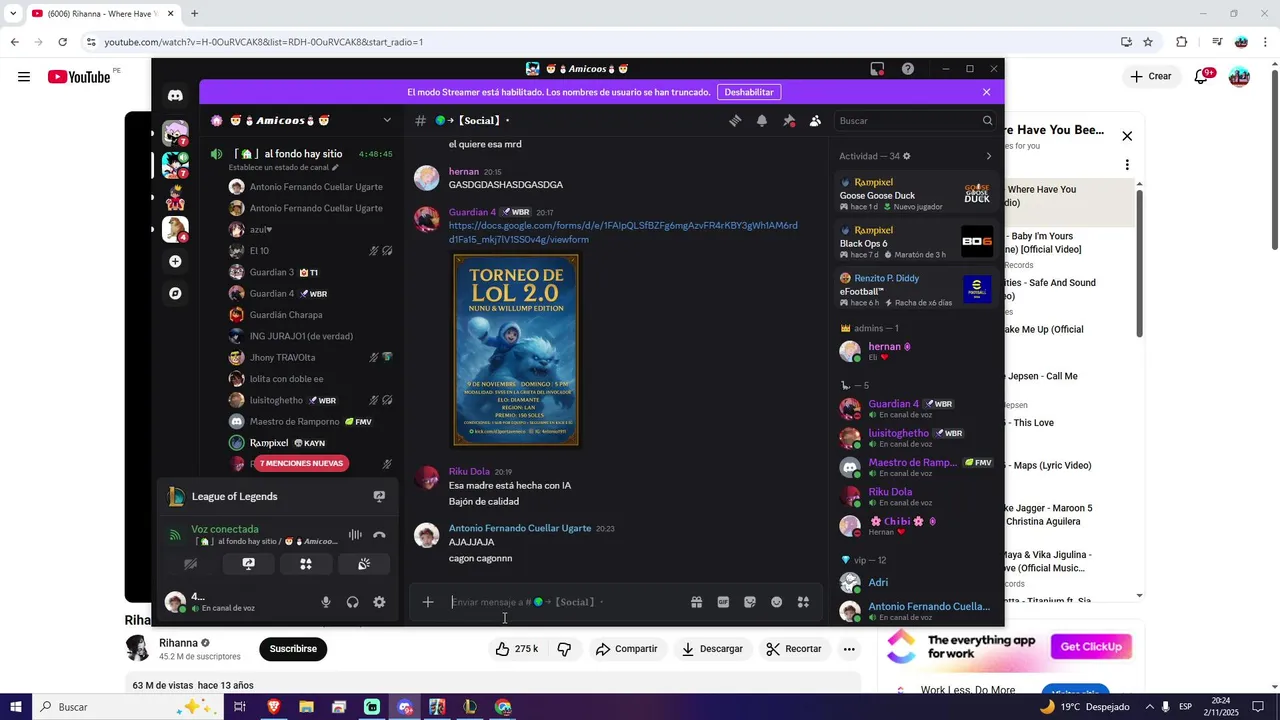Open Renzito P. Diddy's eFootball activity card
This screenshot has width=1280, height=720.
pos(915,290)
